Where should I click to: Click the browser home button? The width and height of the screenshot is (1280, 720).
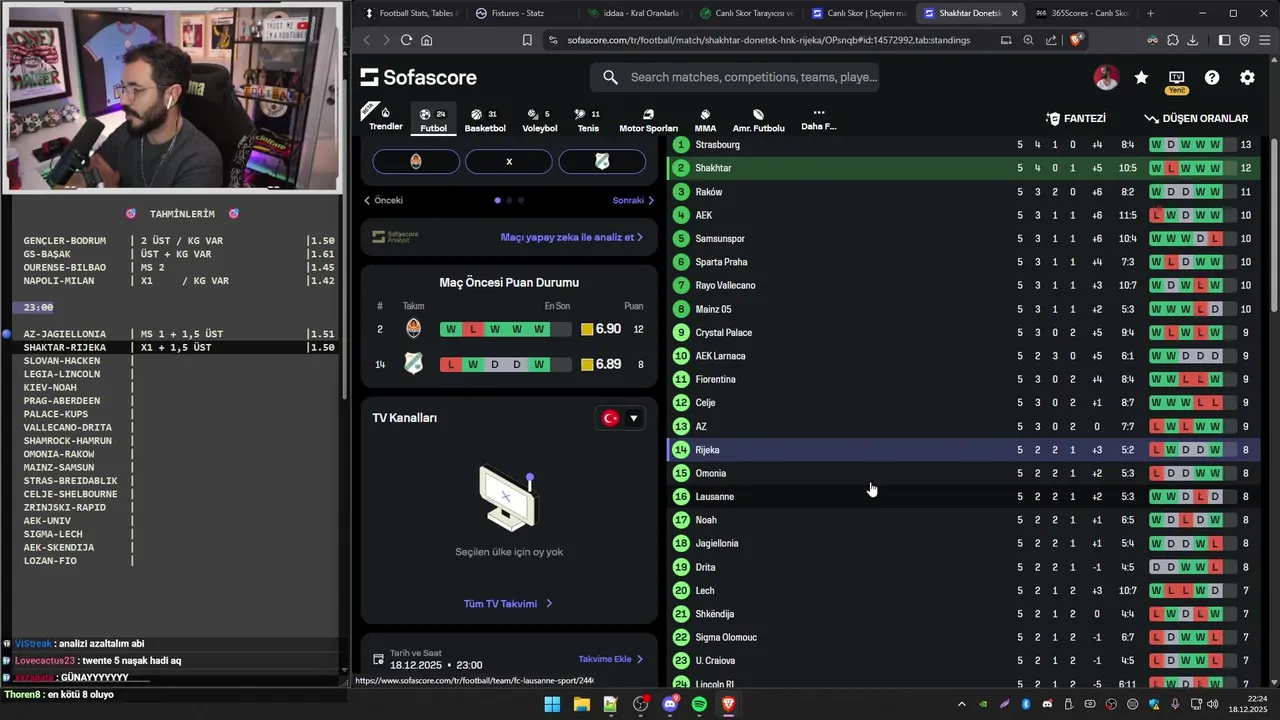pos(426,40)
